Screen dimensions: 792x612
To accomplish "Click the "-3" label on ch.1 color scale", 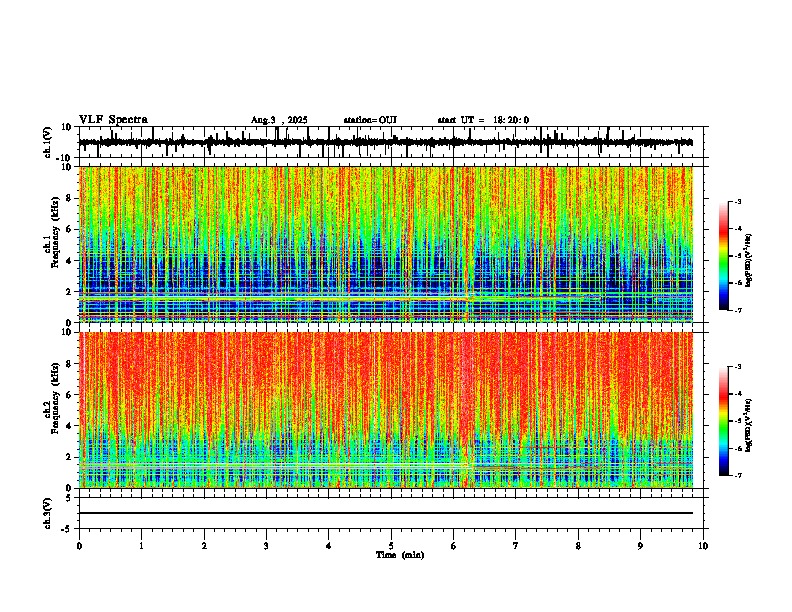I will [x=738, y=201].
